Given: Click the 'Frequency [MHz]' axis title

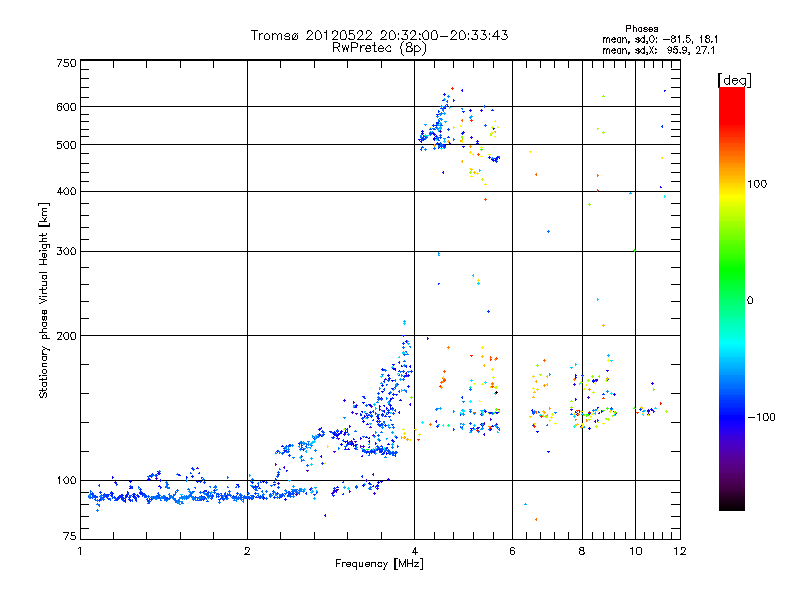Looking at the screenshot, I should [379, 564].
